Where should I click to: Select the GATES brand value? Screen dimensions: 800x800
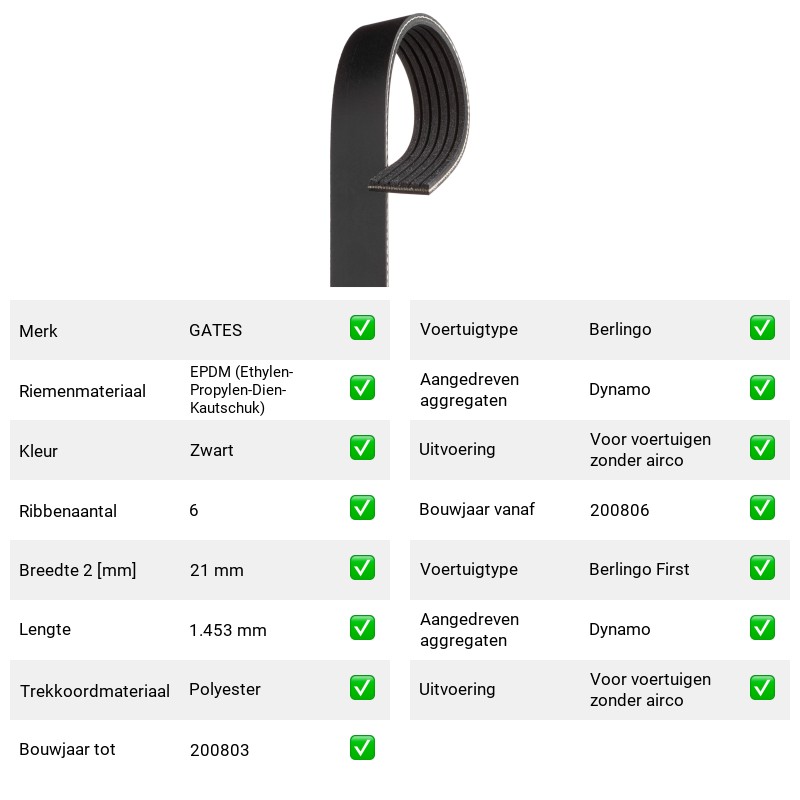pos(215,330)
